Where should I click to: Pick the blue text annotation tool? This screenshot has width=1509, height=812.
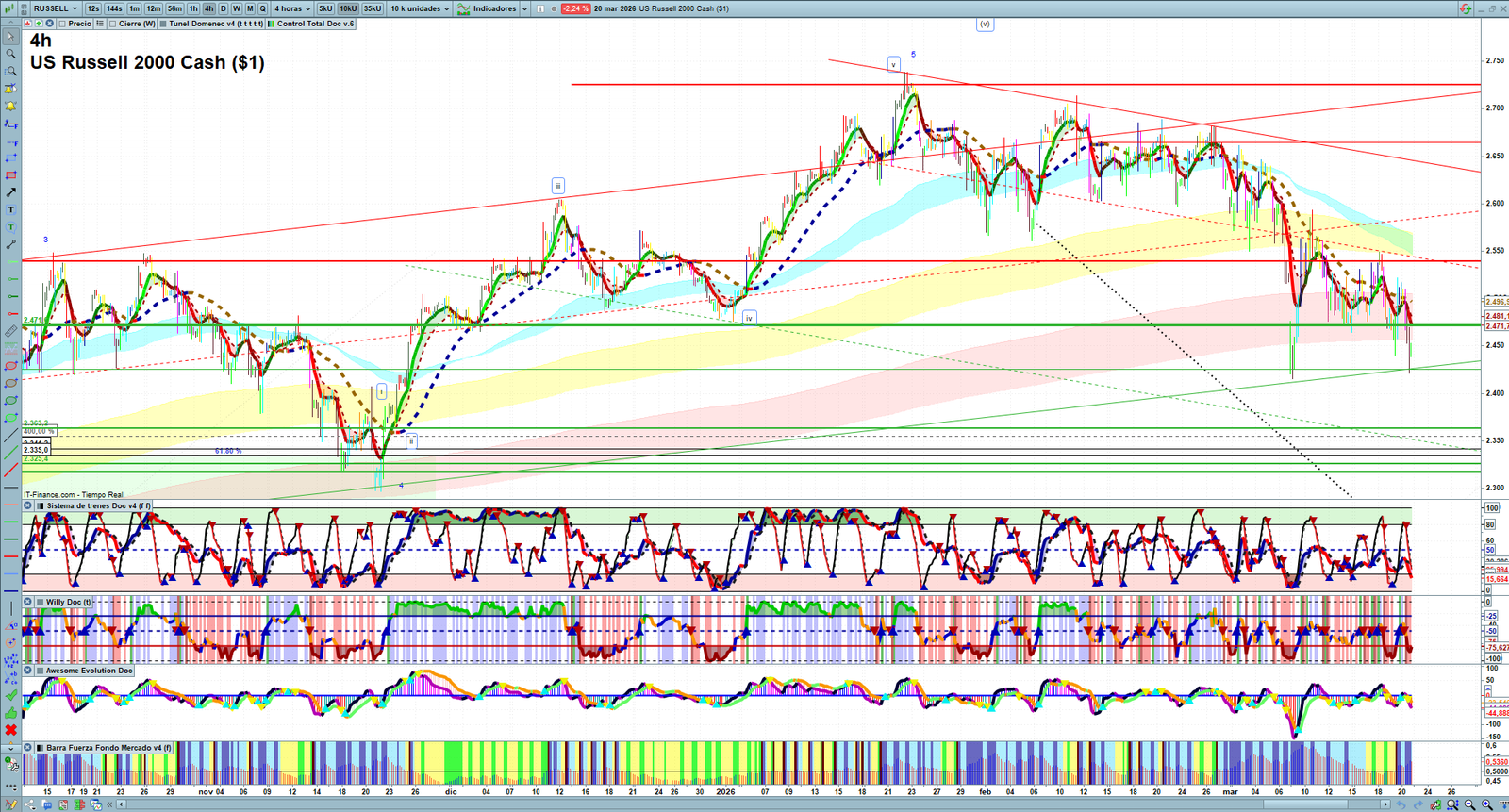tap(10, 210)
